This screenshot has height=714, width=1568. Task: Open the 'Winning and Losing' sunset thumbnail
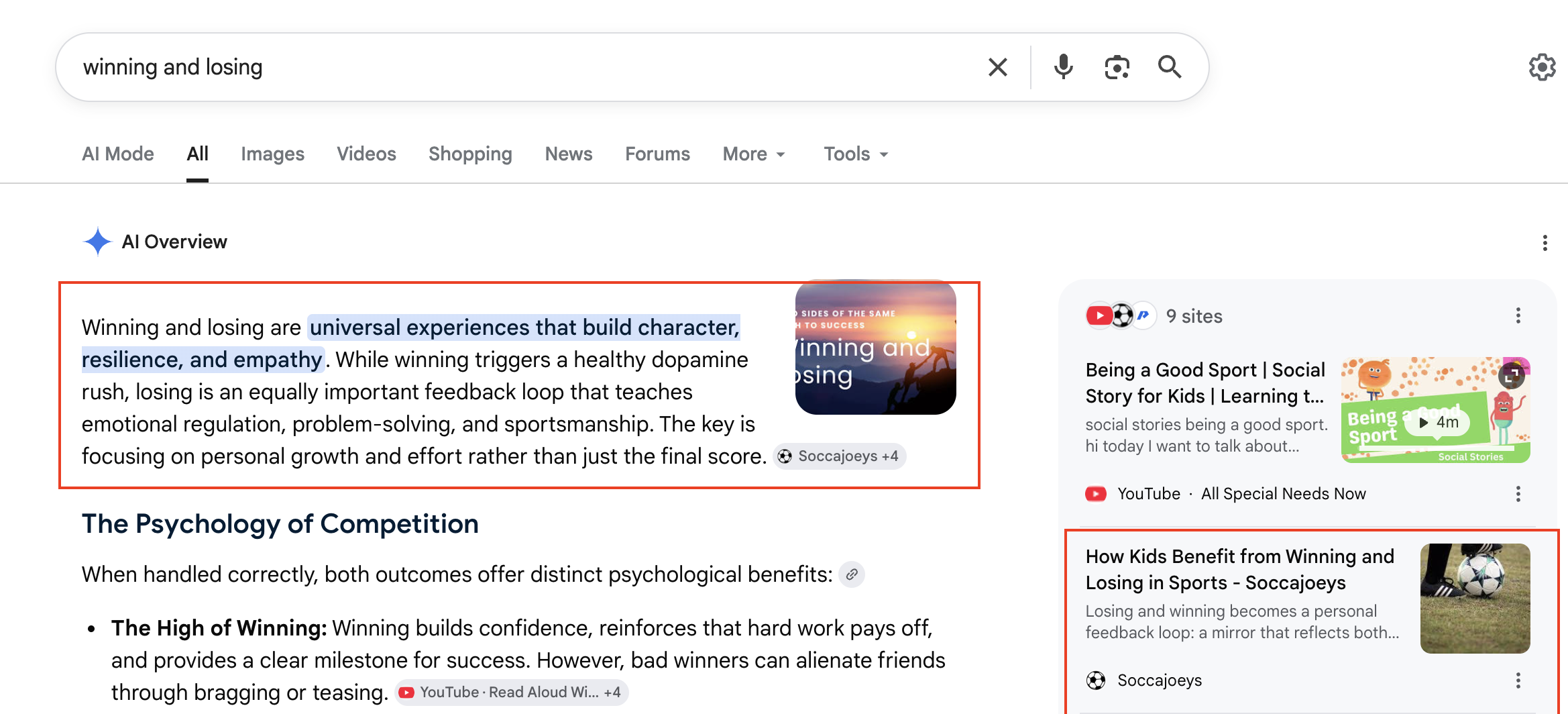[875, 348]
